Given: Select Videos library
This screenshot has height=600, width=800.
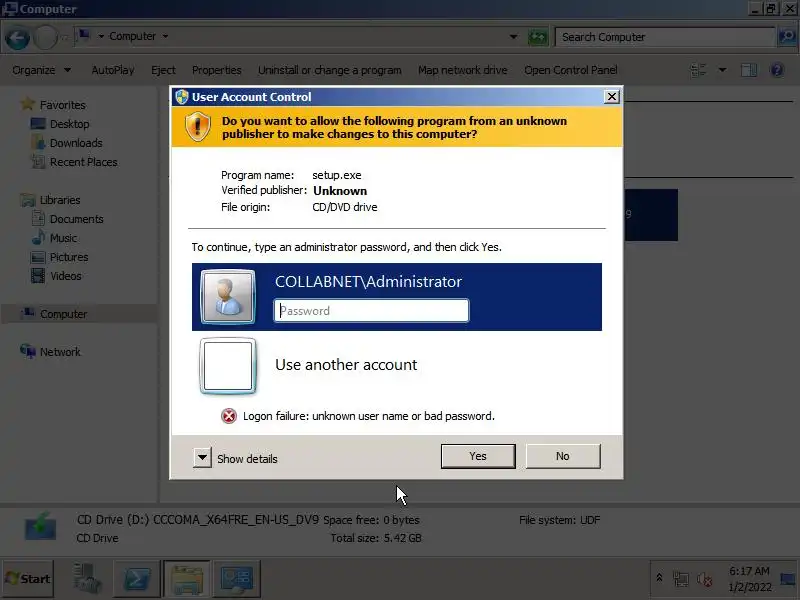Looking at the screenshot, I should coord(66,276).
